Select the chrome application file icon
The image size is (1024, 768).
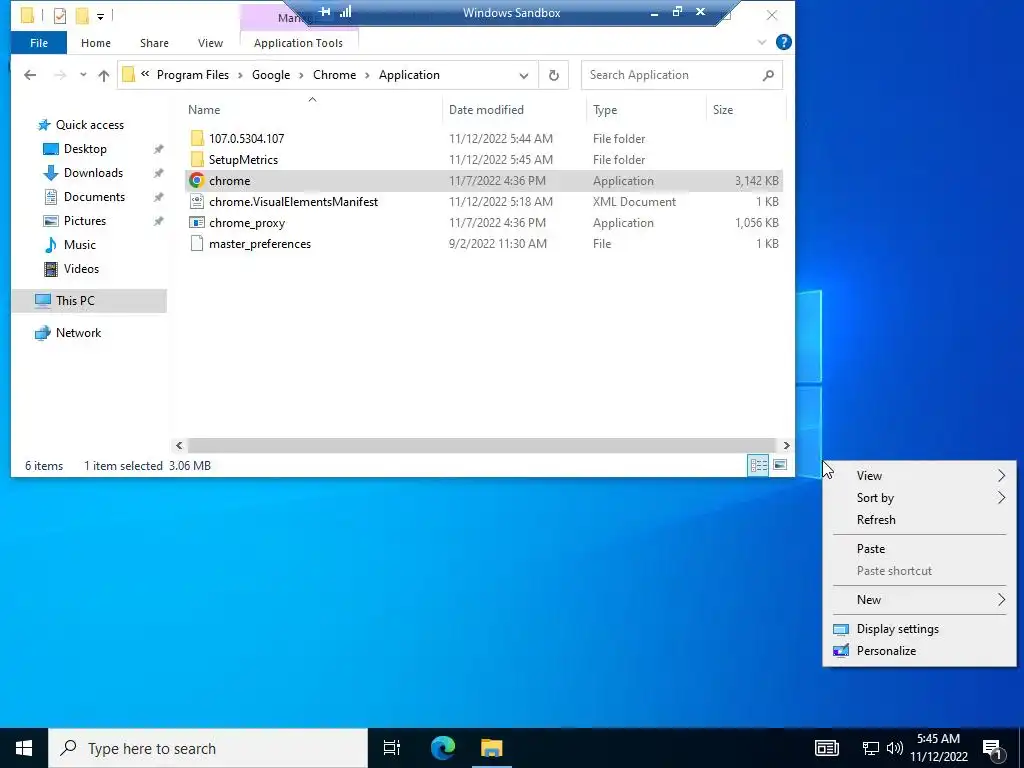click(x=197, y=180)
